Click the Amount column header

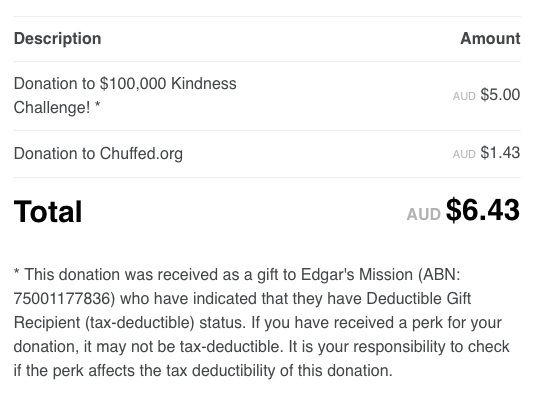[x=490, y=38]
